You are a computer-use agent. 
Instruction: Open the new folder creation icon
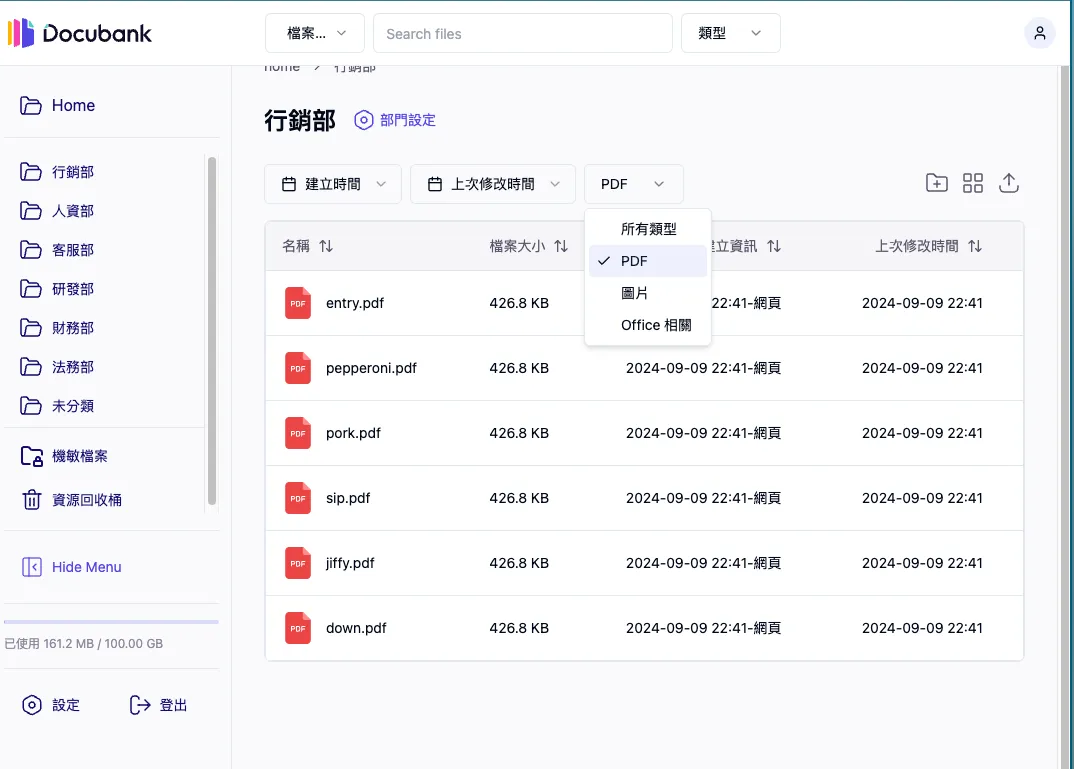(x=936, y=183)
